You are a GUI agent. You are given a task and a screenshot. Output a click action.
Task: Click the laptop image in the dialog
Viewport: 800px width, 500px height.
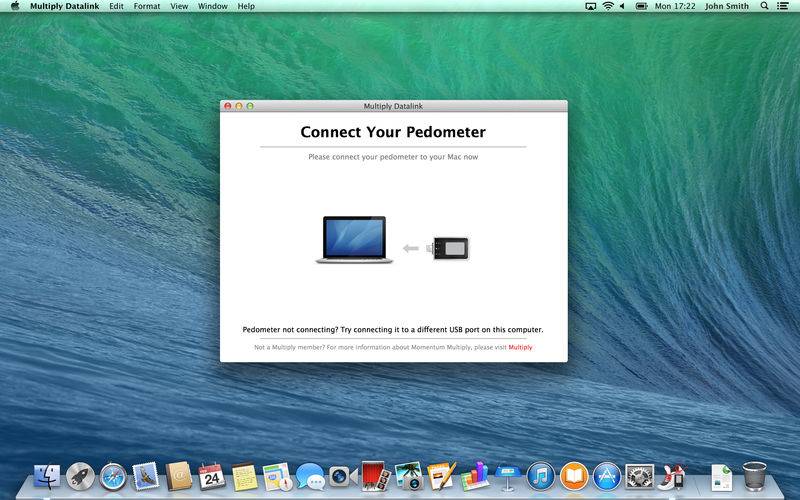354,240
